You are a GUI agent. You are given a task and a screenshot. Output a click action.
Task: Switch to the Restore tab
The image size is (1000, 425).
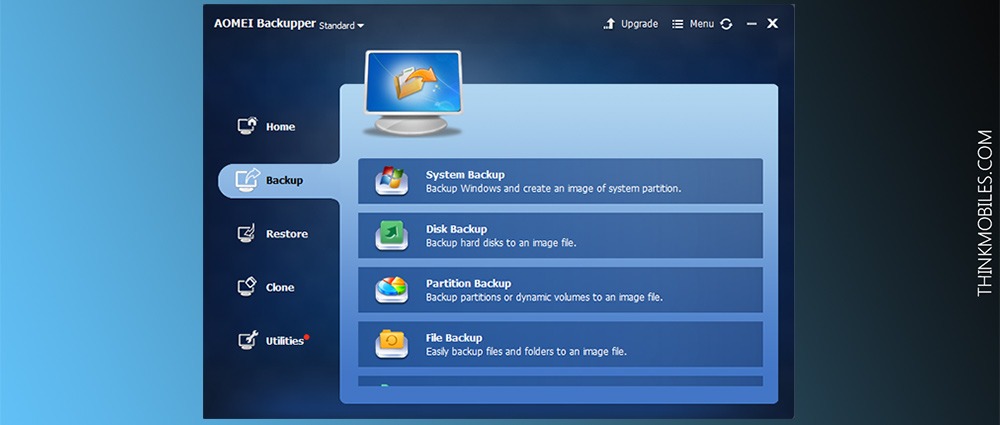click(287, 234)
